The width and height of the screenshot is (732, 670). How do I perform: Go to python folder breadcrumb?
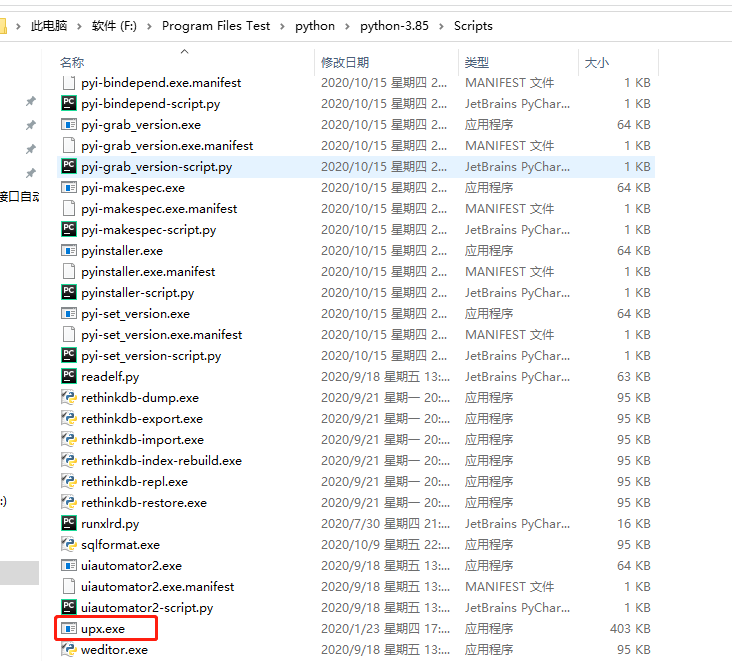pos(315,26)
